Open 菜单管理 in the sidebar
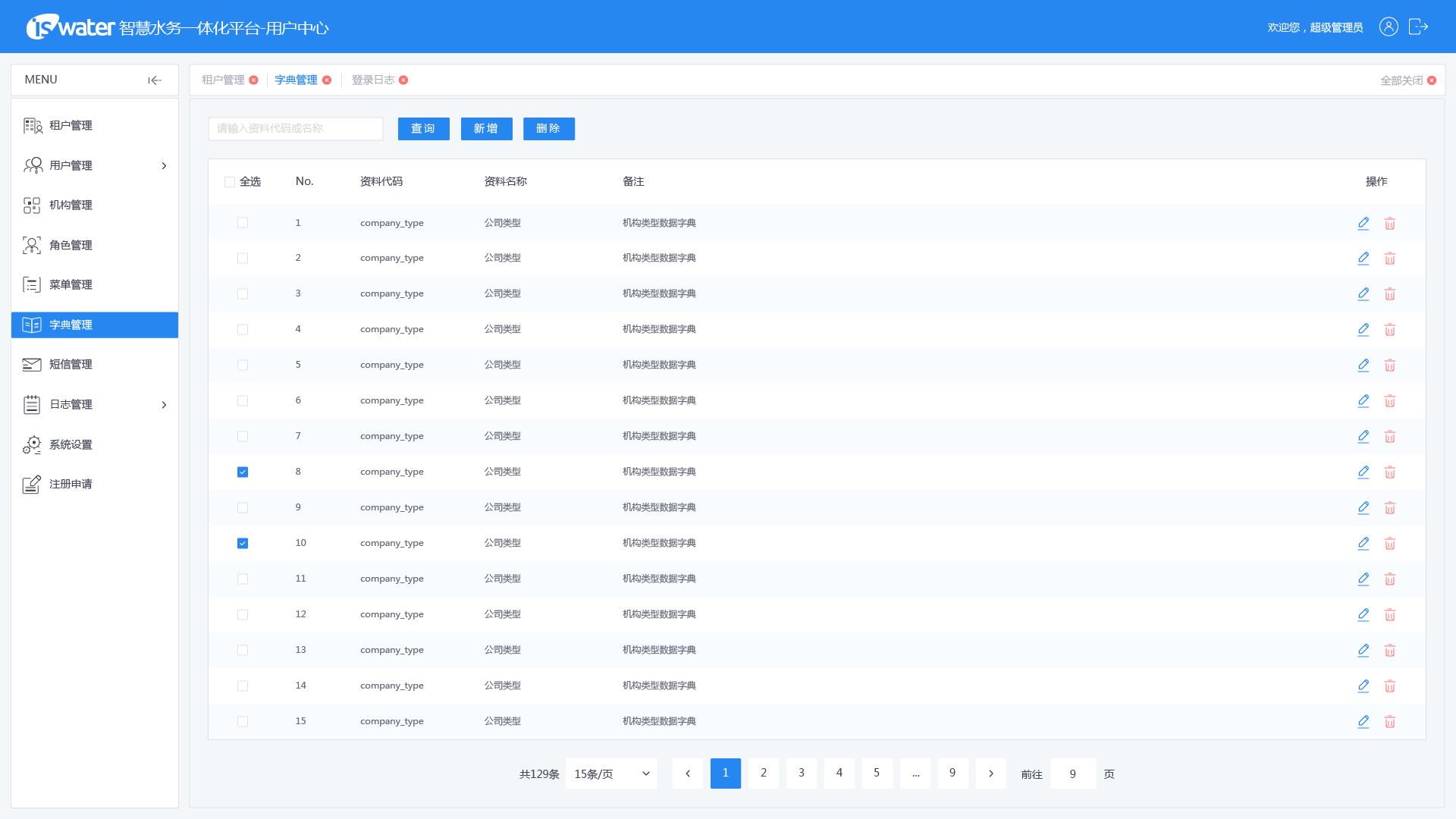1456x819 pixels. tap(95, 285)
